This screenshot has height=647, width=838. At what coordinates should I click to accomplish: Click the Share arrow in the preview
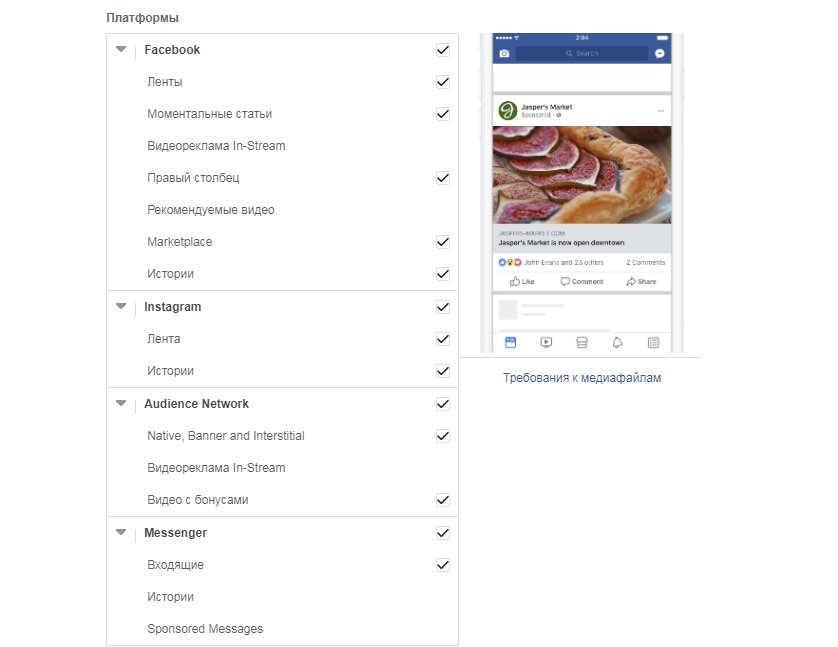(641, 282)
